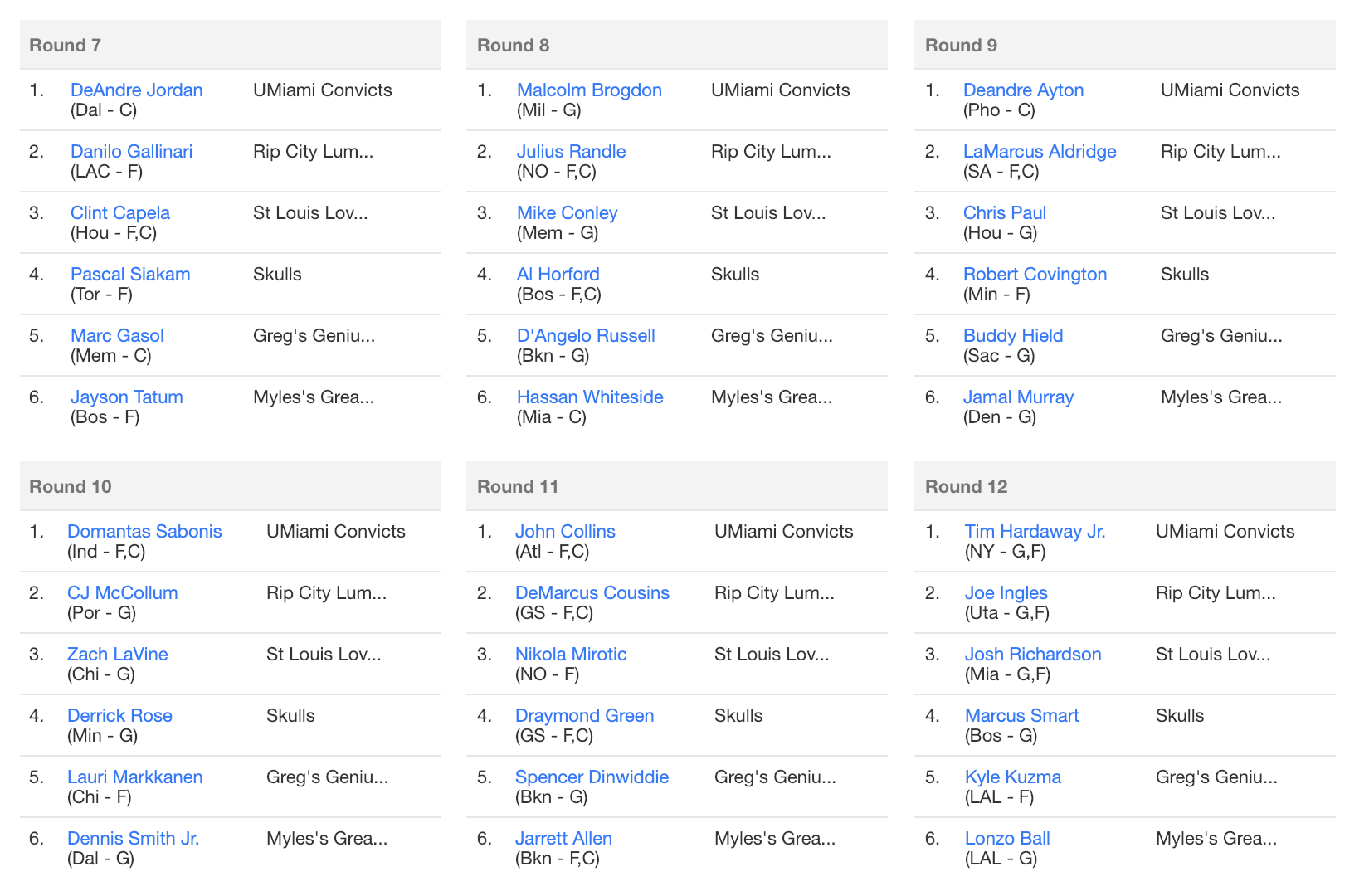Open DeAndre Jordan player link

click(x=136, y=90)
